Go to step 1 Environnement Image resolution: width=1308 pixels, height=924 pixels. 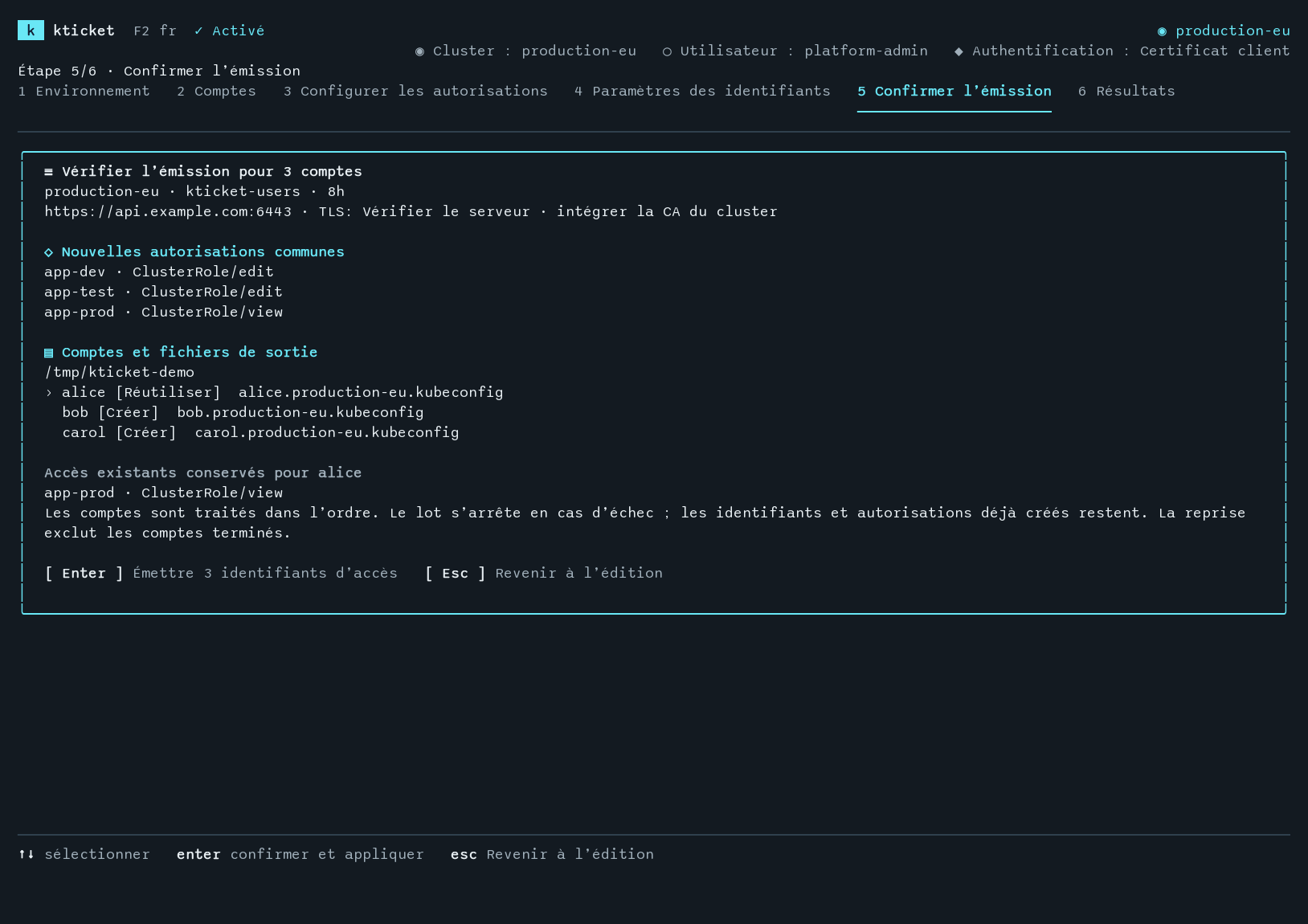pyautogui.click(x=84, y=92)
